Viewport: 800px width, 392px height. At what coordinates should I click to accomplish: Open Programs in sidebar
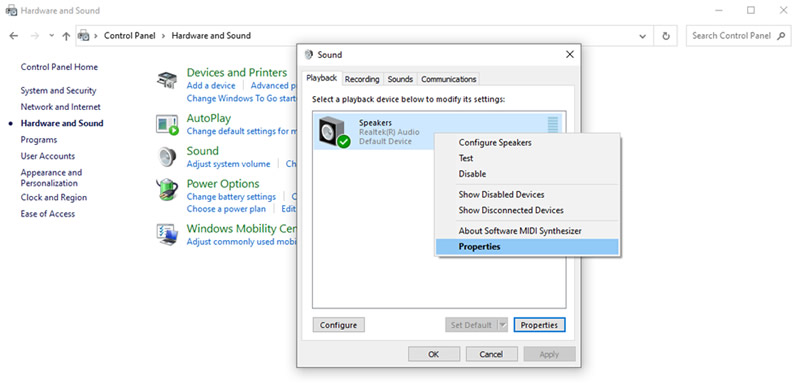click(39, 139)
